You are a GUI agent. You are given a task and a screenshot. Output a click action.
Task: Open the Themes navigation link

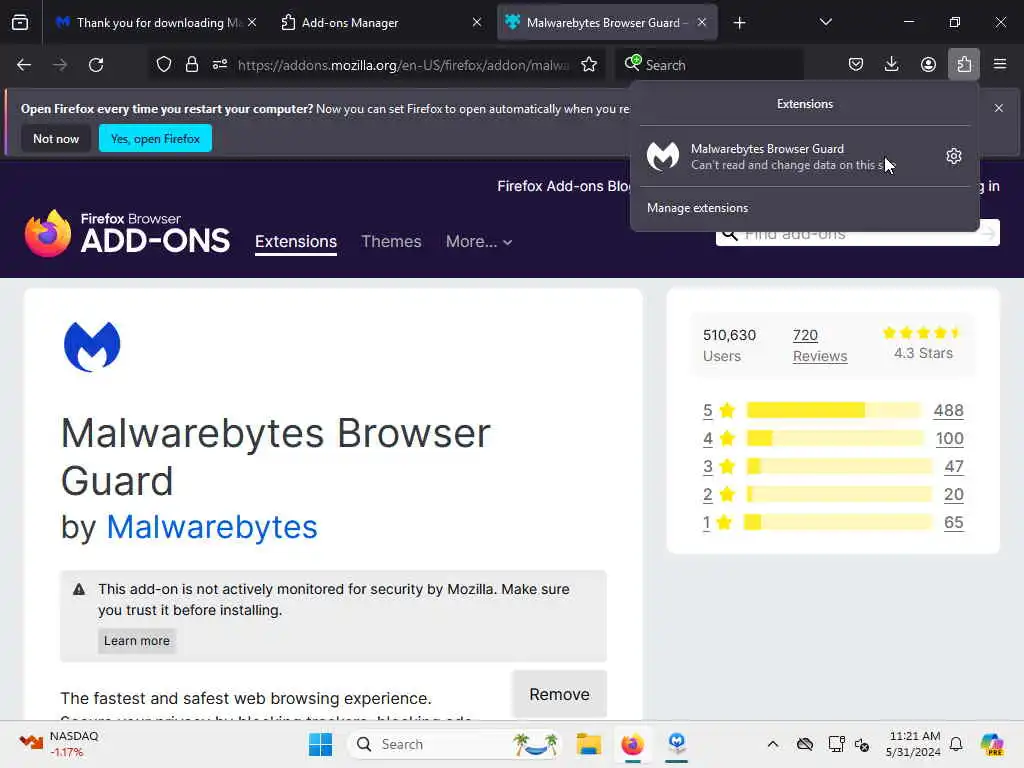391,242
